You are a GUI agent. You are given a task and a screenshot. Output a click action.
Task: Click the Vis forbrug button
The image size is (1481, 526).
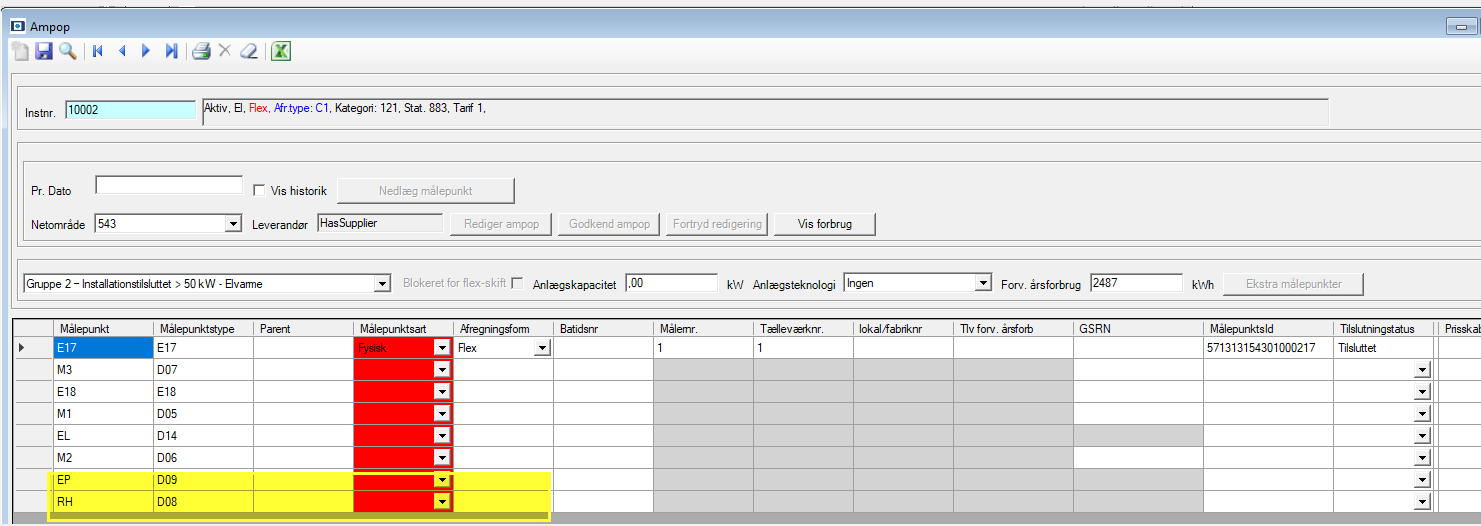(825, 224)
